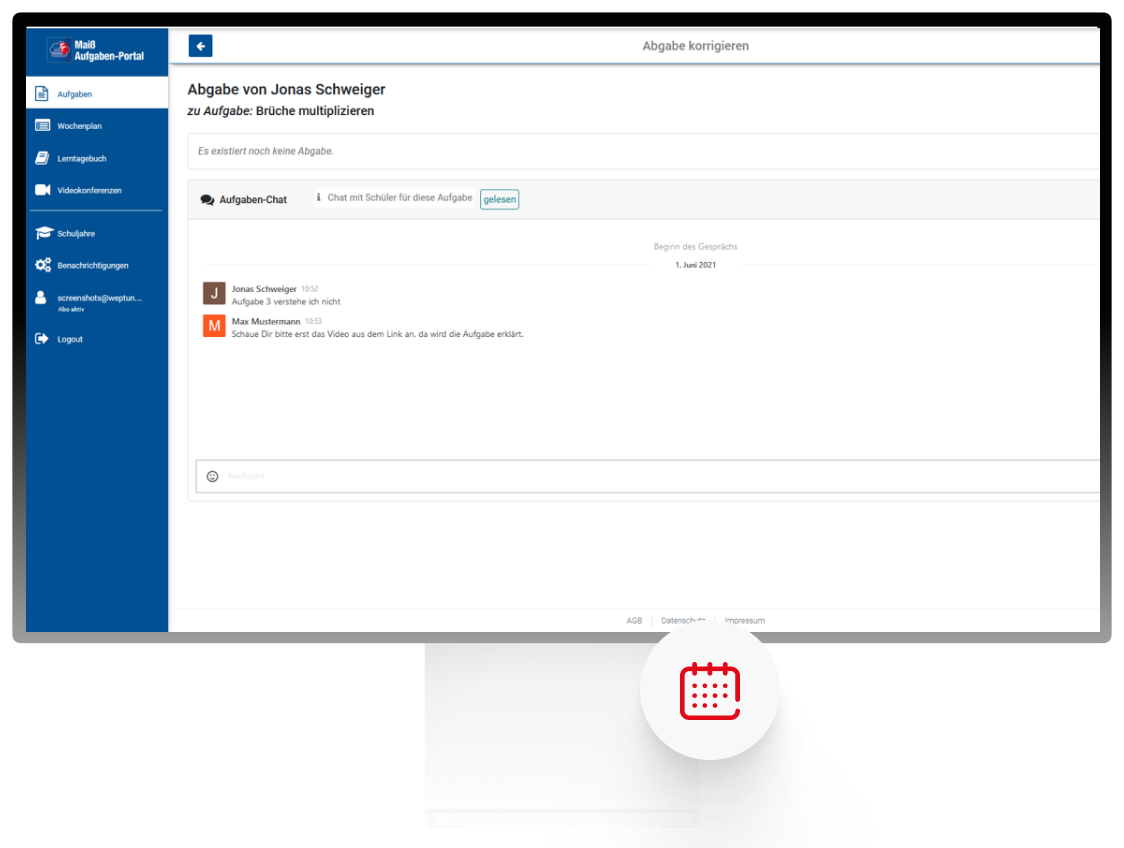Click the 'Aufgaben-Chat' section label
This screenshot has width=1124, height=848.
click(x=253, y=200)
